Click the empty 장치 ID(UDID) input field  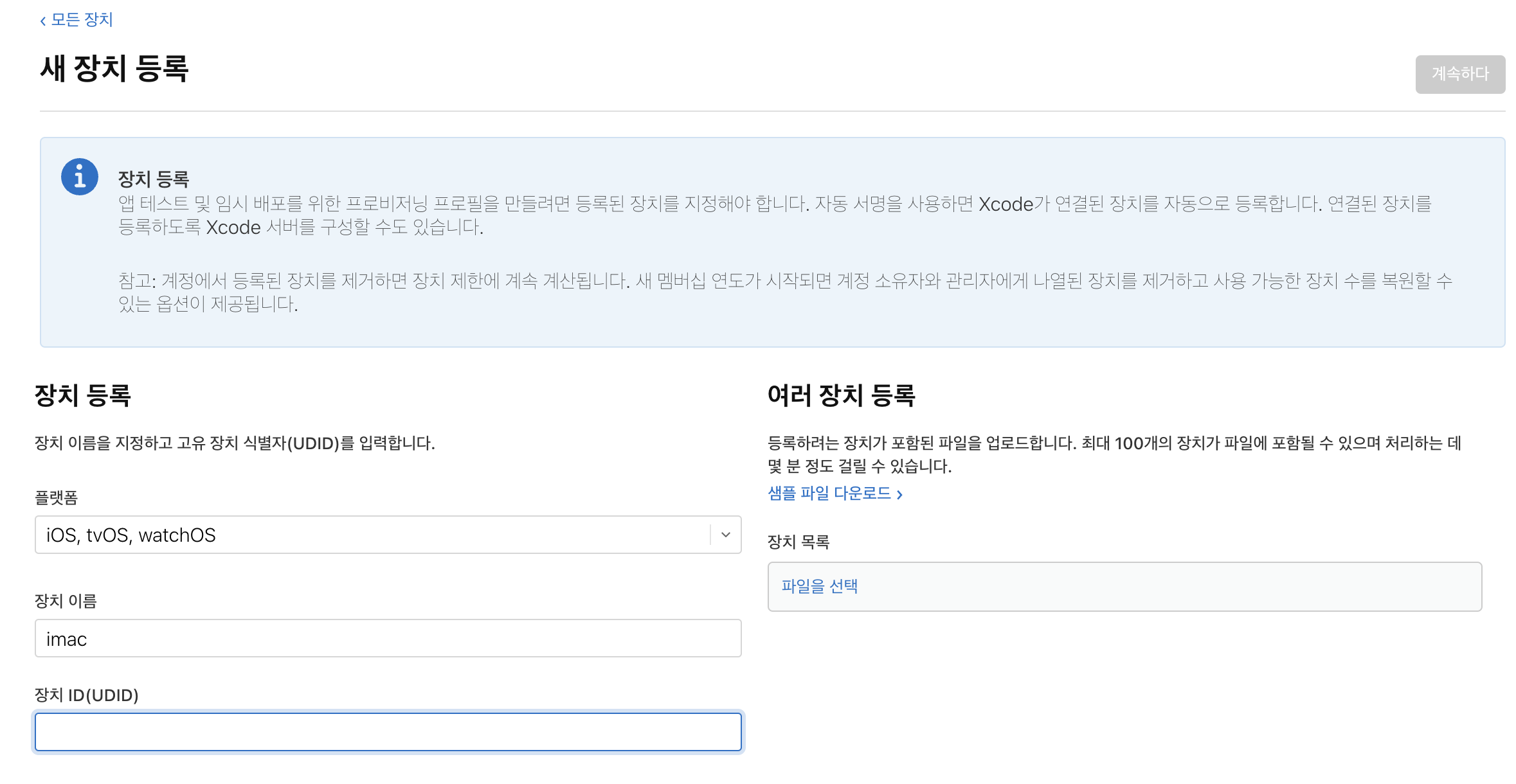pyautogui.click(x=388, y=732)
